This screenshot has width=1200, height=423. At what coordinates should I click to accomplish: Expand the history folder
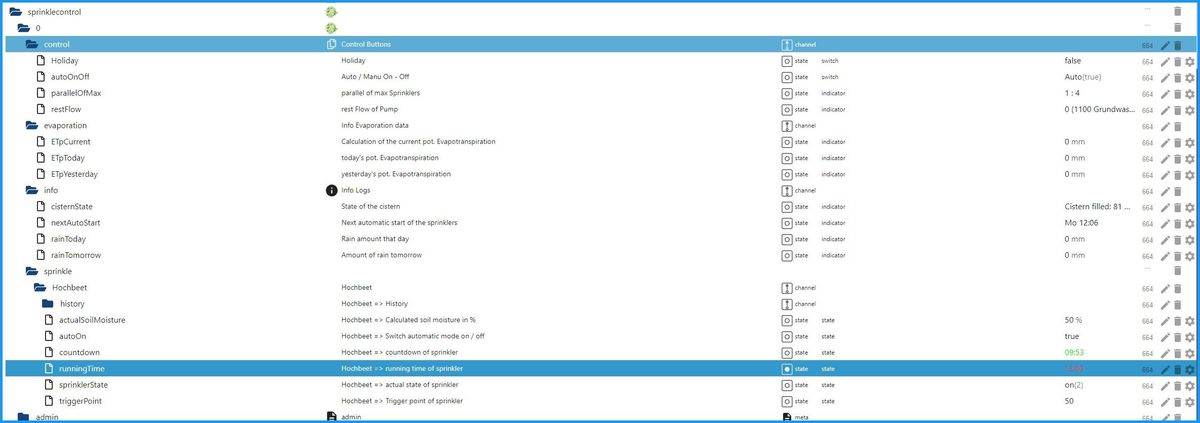[x=48, y=304]
